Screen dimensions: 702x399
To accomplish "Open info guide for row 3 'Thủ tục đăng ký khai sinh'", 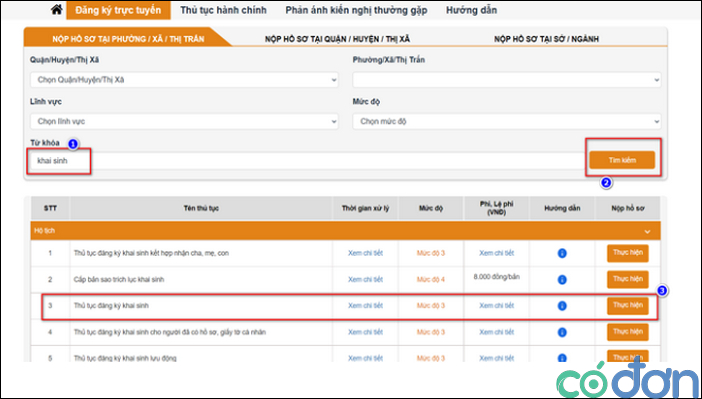I will click(x=562, y=306).
